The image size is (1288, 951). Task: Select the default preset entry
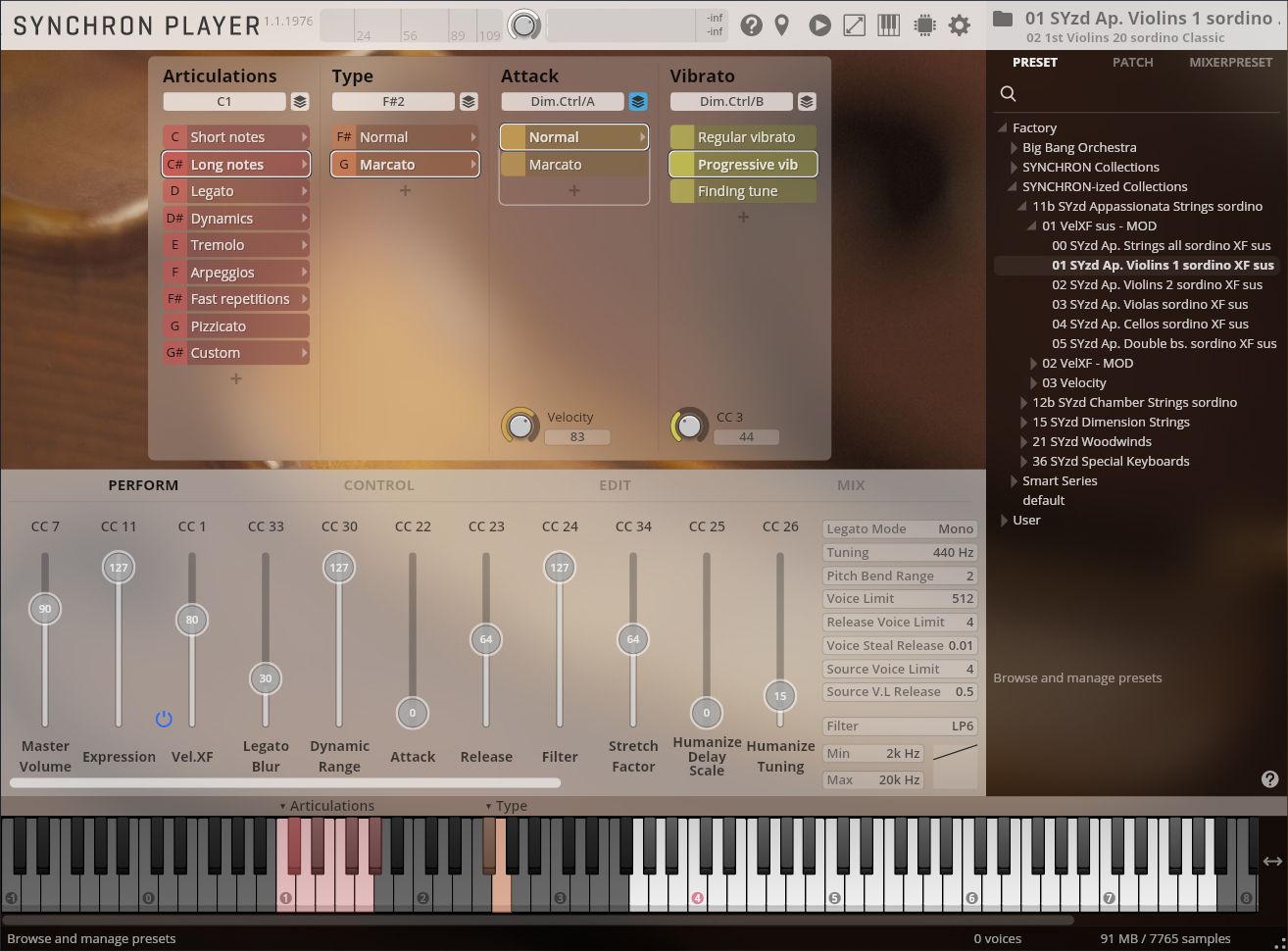(x=1043, y=501)
